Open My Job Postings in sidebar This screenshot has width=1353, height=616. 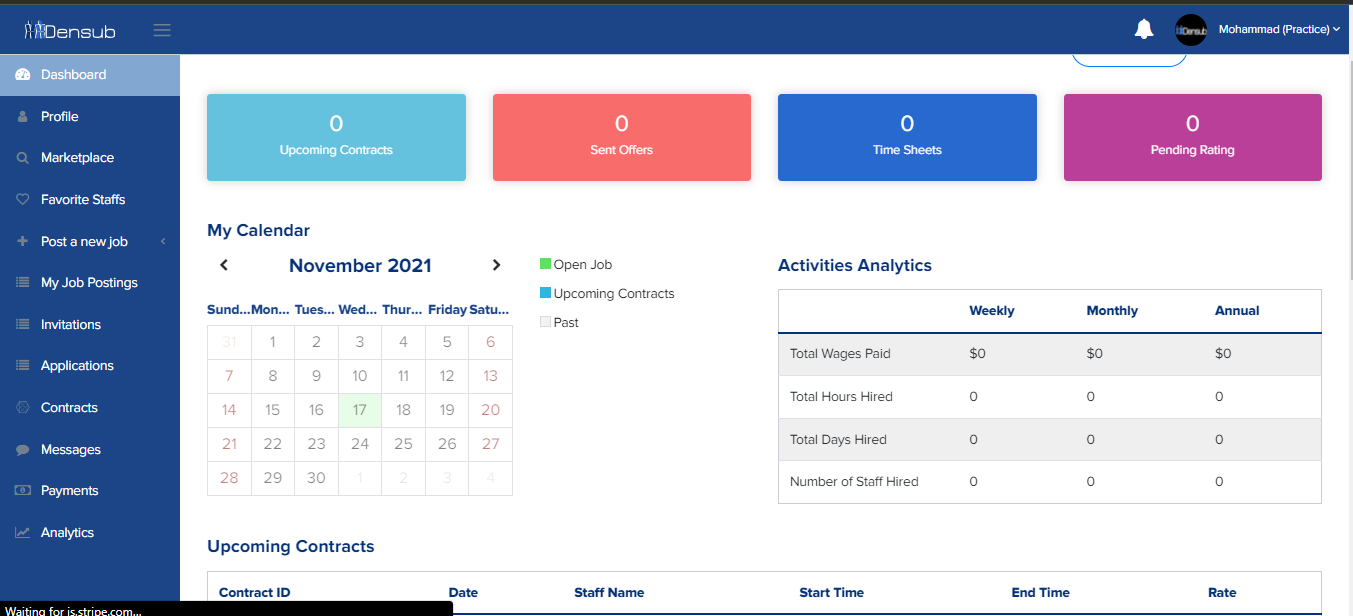pos(89,283)
